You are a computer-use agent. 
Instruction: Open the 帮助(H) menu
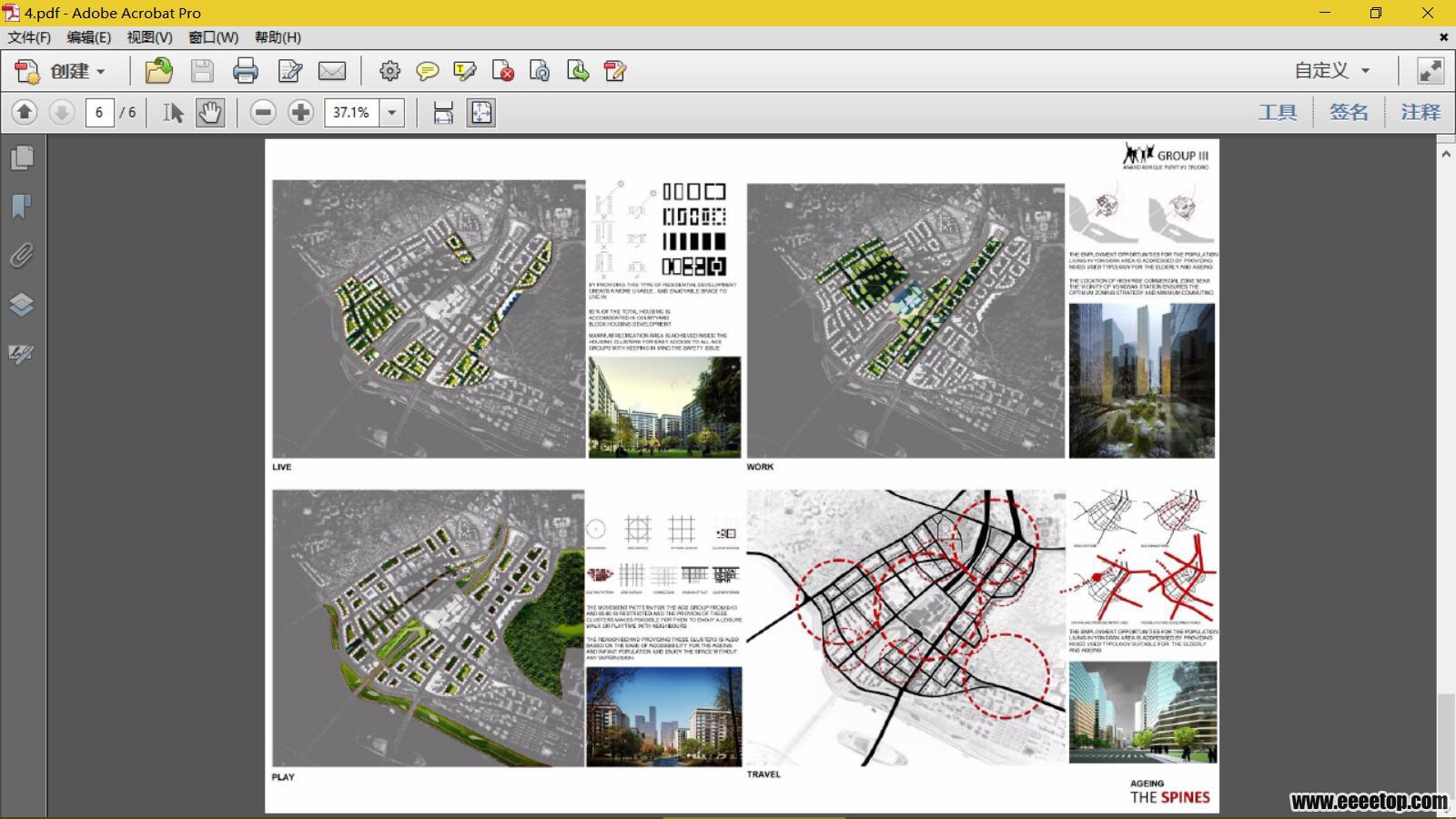278,37
